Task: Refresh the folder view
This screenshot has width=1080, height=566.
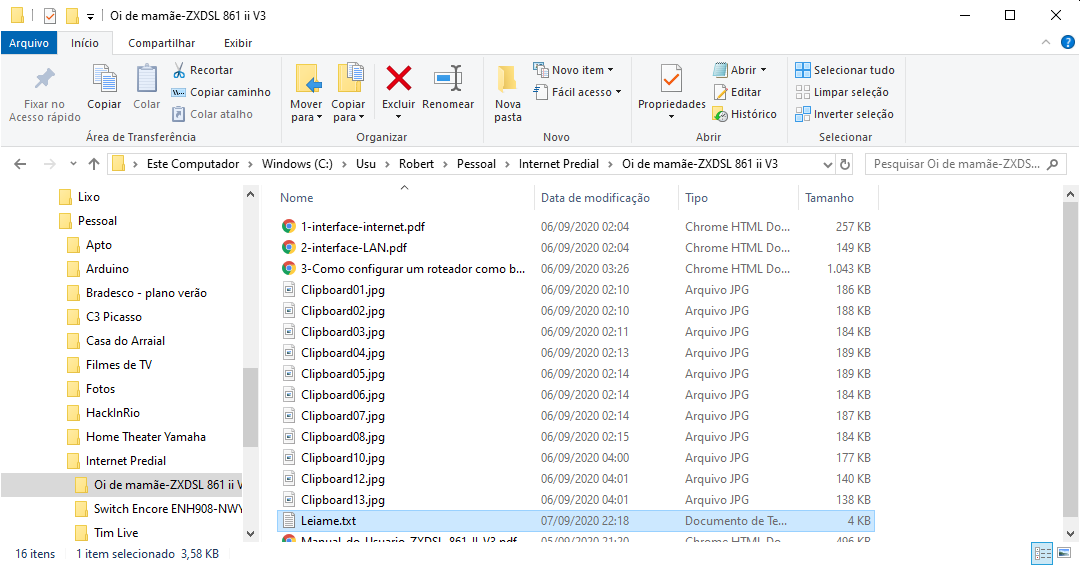Action: 845,164
